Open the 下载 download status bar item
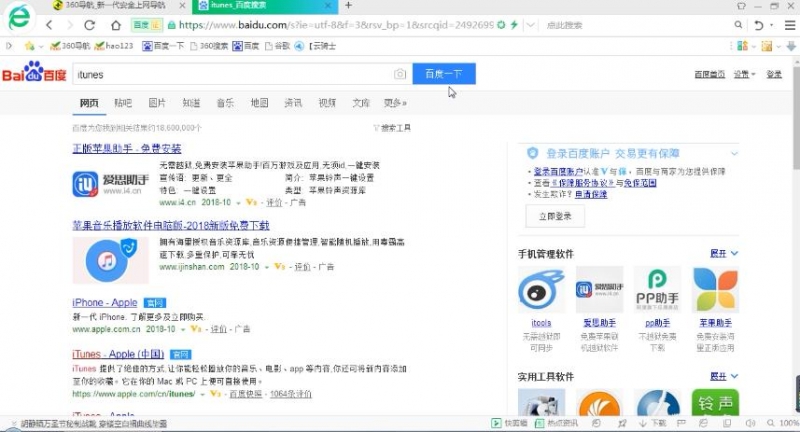The height and width of the screenshot is (432, 800). [x=653, y=423]
